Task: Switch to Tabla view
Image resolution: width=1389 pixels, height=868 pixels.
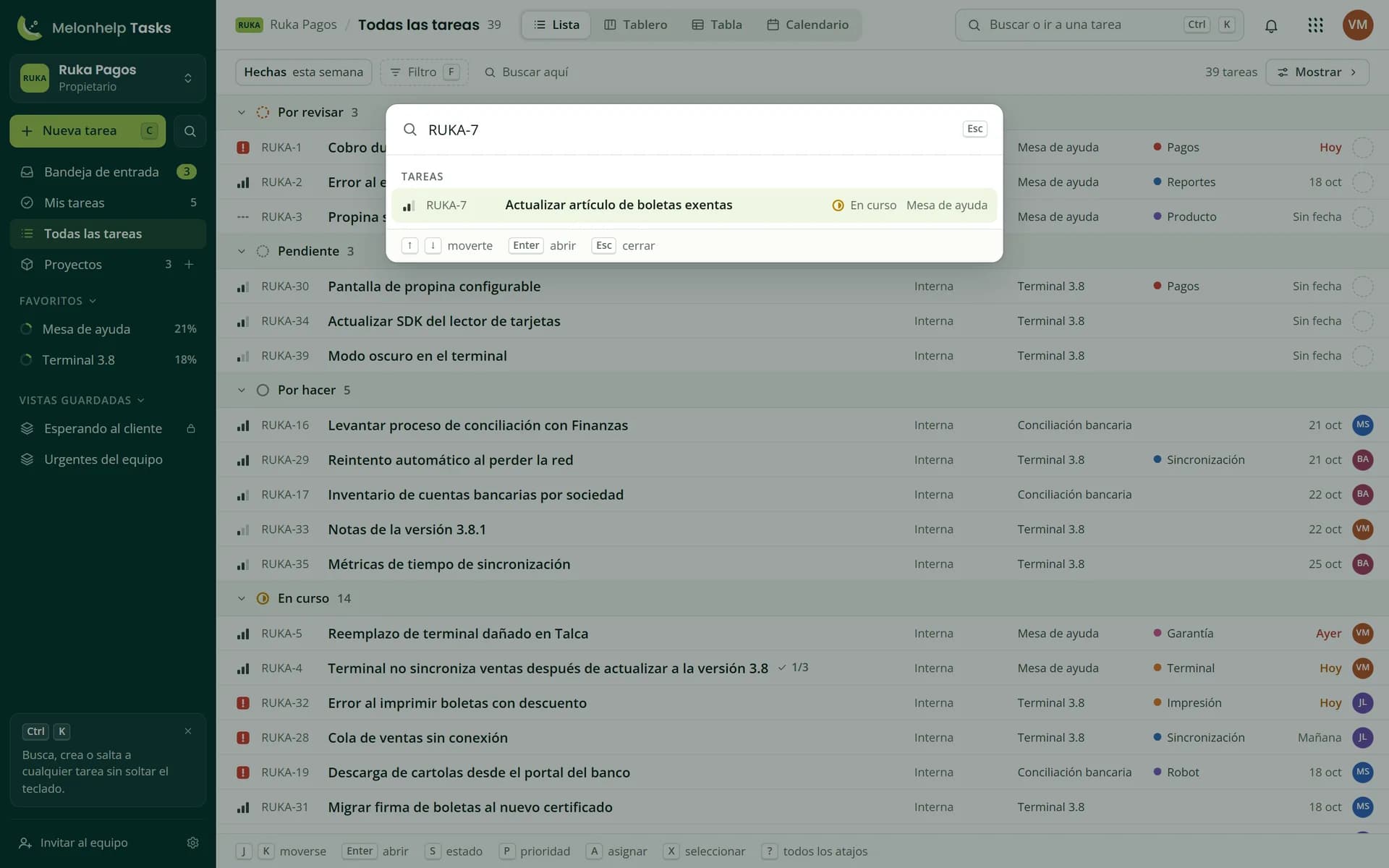Action: tap(716, 25)
